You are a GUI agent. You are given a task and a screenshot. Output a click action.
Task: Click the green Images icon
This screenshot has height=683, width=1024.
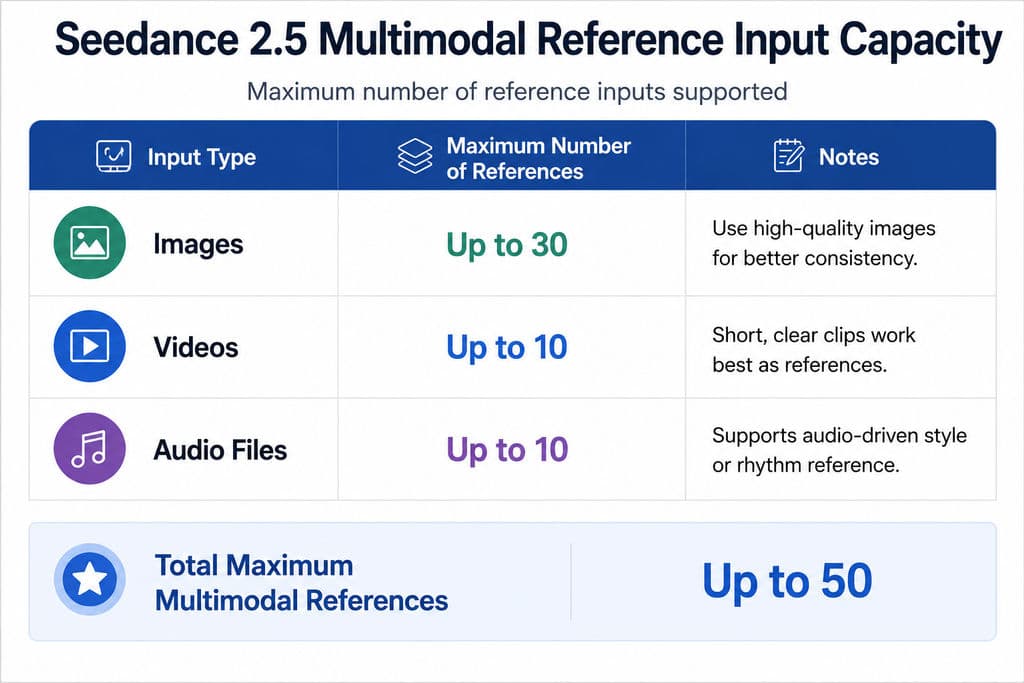click(x=89, y=243)
